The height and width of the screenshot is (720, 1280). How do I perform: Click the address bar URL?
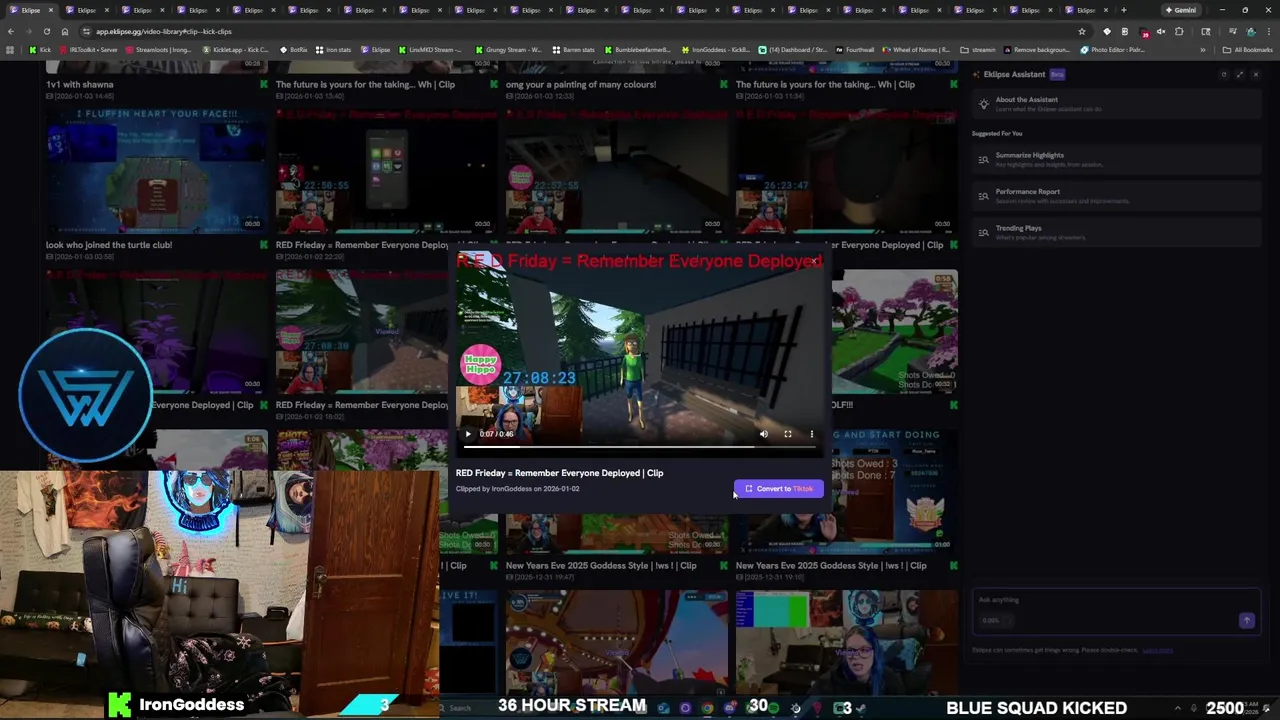point(164,31)
